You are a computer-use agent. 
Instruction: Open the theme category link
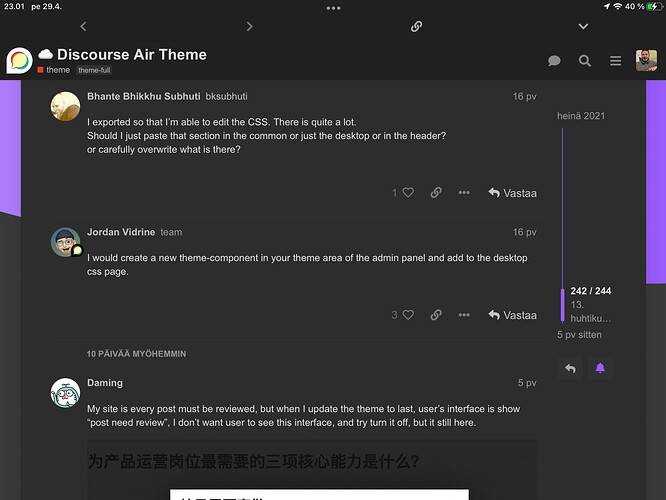pyautogui.click(x=57, y=70)
